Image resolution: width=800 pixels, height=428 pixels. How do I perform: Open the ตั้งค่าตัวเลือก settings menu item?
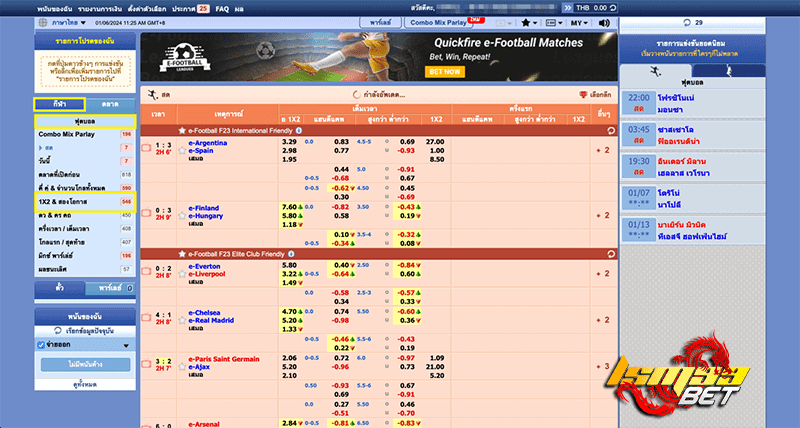147,9
